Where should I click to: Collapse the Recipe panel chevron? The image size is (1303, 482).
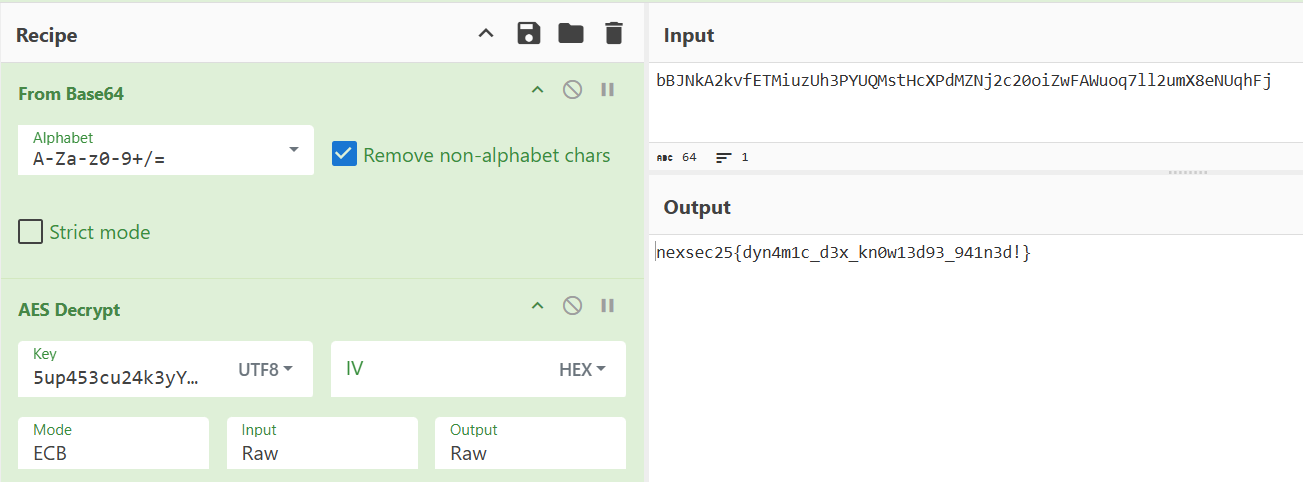486,34
